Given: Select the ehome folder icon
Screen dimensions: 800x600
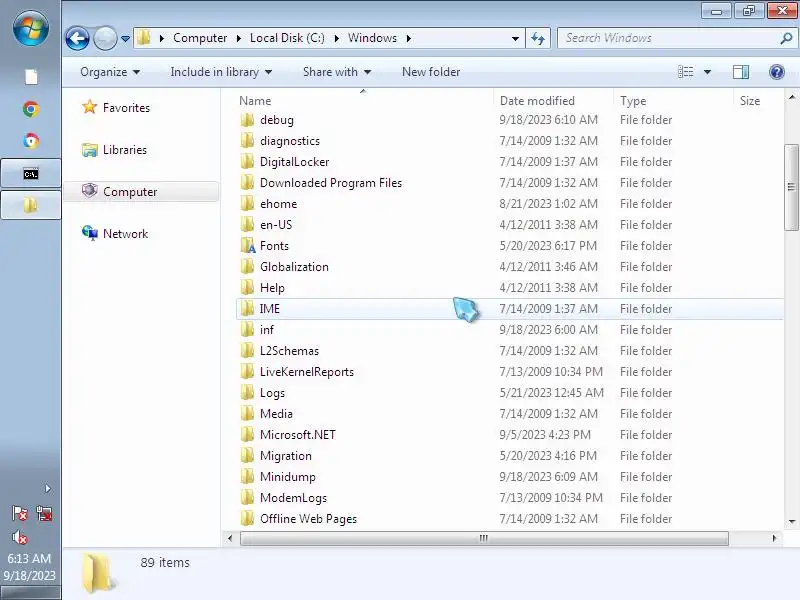Looking at the screenshot, I should [247, 204].
